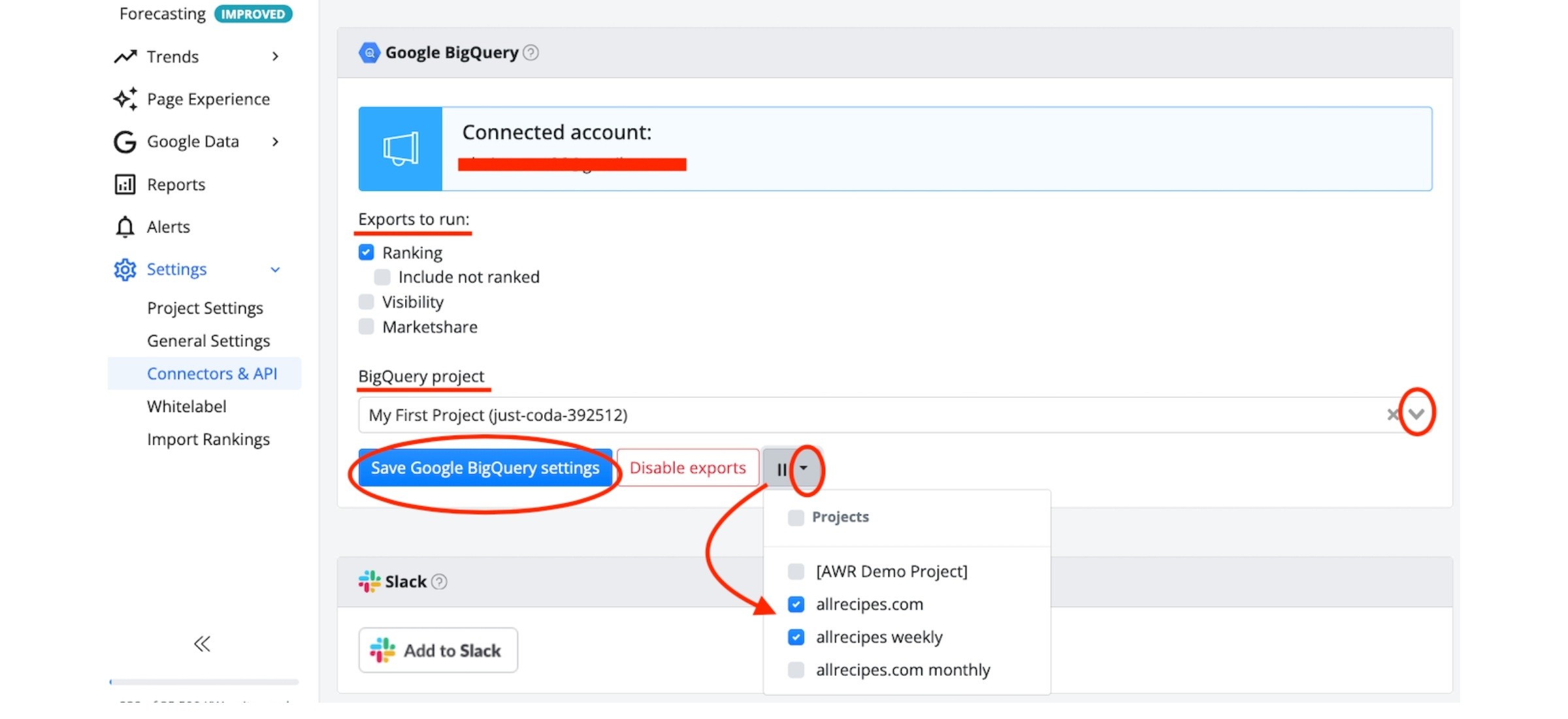Clear the selected BigQuery project

coord(1392,415)
